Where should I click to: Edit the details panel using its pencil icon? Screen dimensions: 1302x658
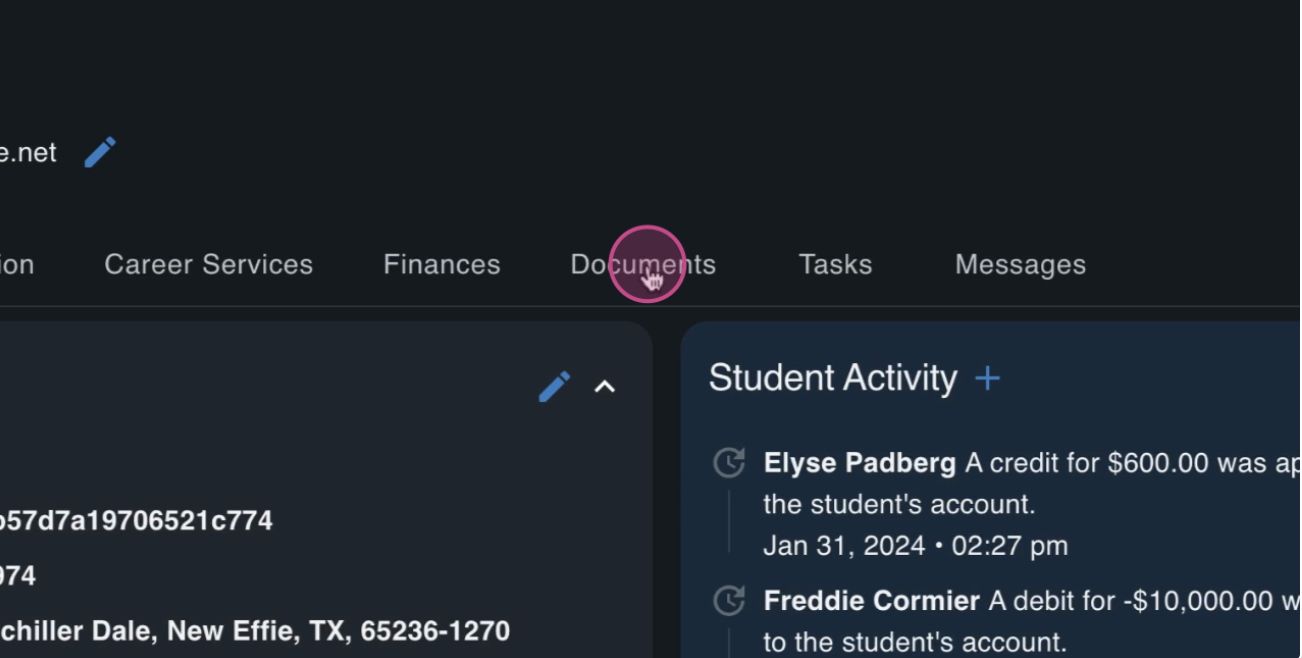coord(554,386)
